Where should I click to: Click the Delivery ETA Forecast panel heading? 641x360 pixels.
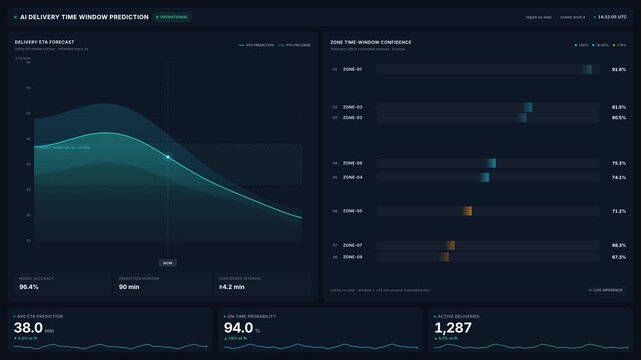[45, 42]
